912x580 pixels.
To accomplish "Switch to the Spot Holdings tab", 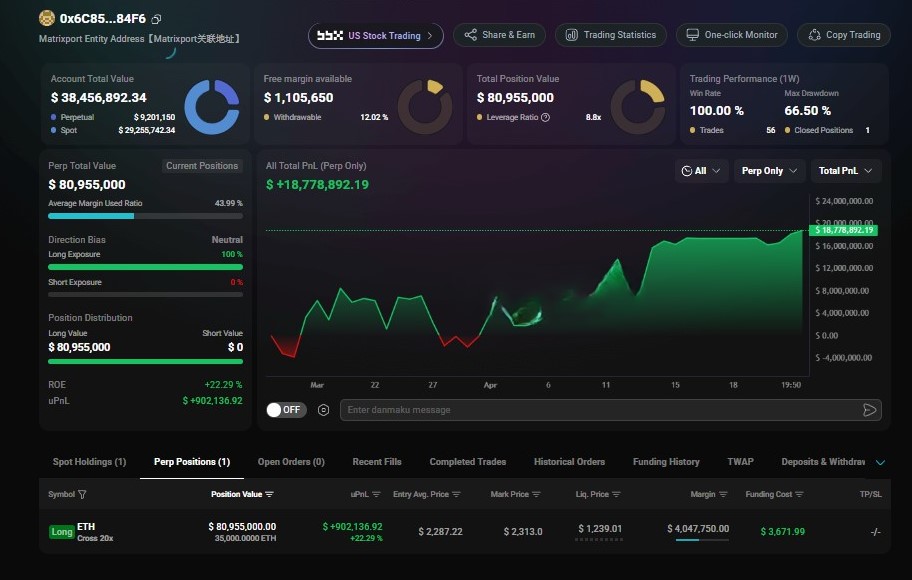I will pyautogui.click(x=89, y=462).
